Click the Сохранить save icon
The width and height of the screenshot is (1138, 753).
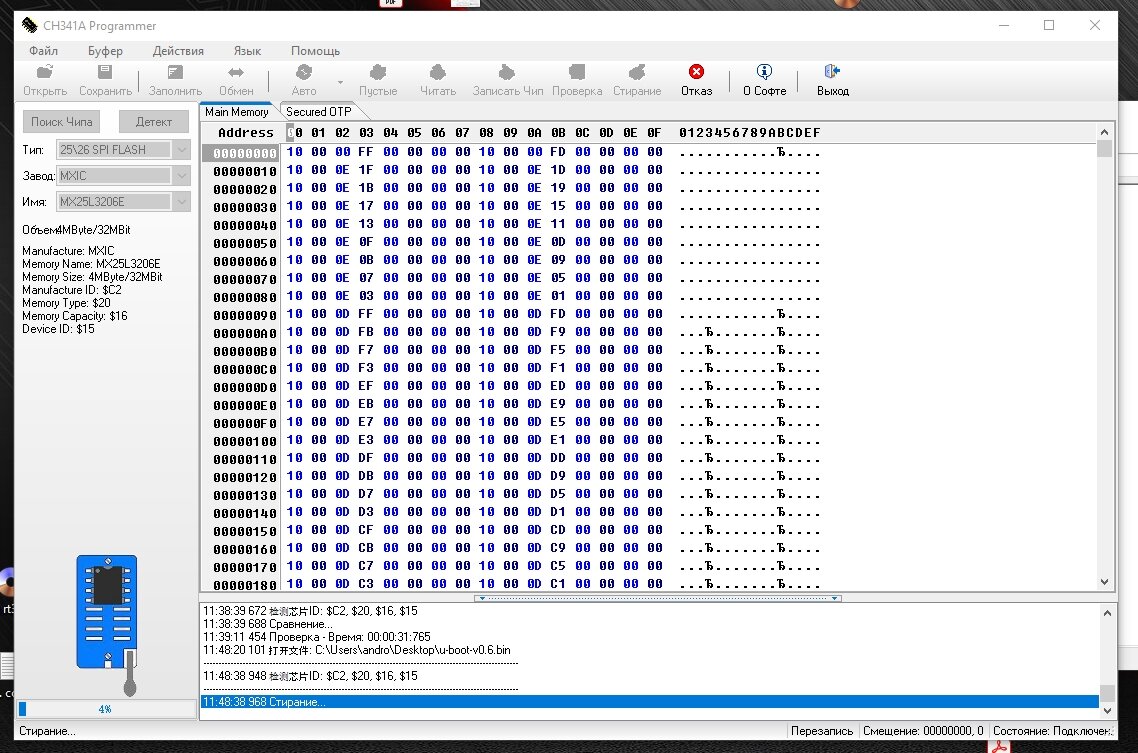[105, 72]
